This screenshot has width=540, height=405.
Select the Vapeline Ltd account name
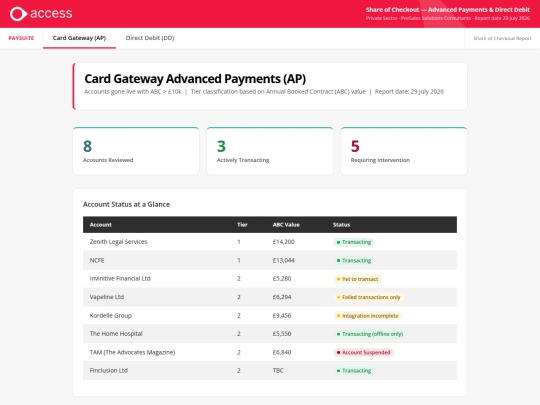(107, 297)
